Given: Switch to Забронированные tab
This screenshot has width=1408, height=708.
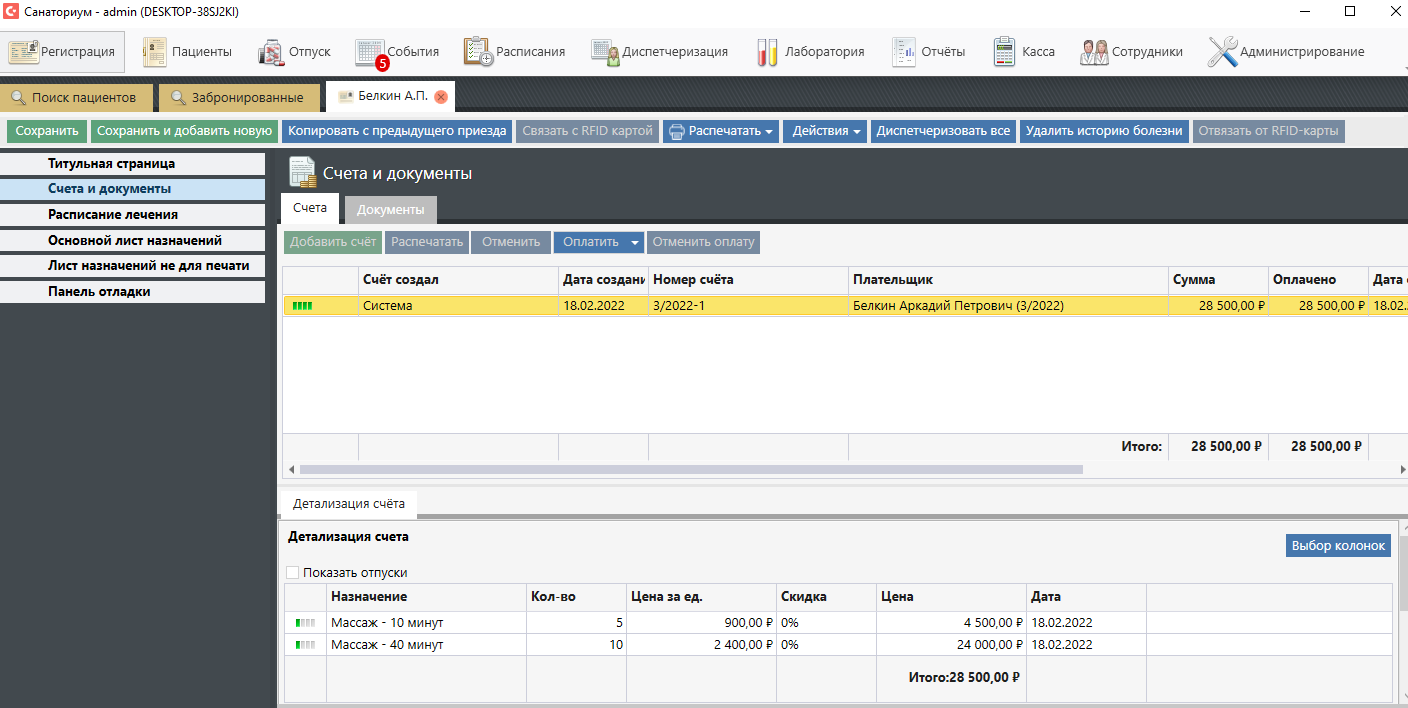Looking at the screenshot, I should coord(239,98).
